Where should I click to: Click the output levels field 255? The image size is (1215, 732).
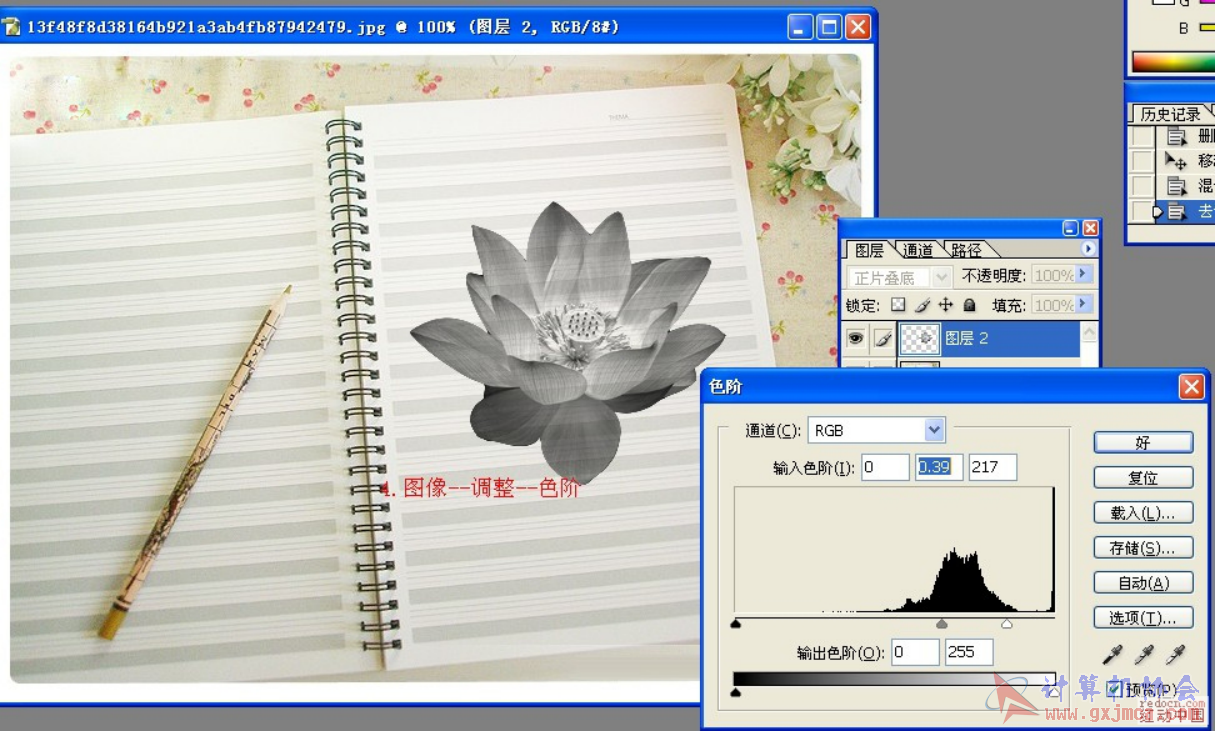point(968,653)
